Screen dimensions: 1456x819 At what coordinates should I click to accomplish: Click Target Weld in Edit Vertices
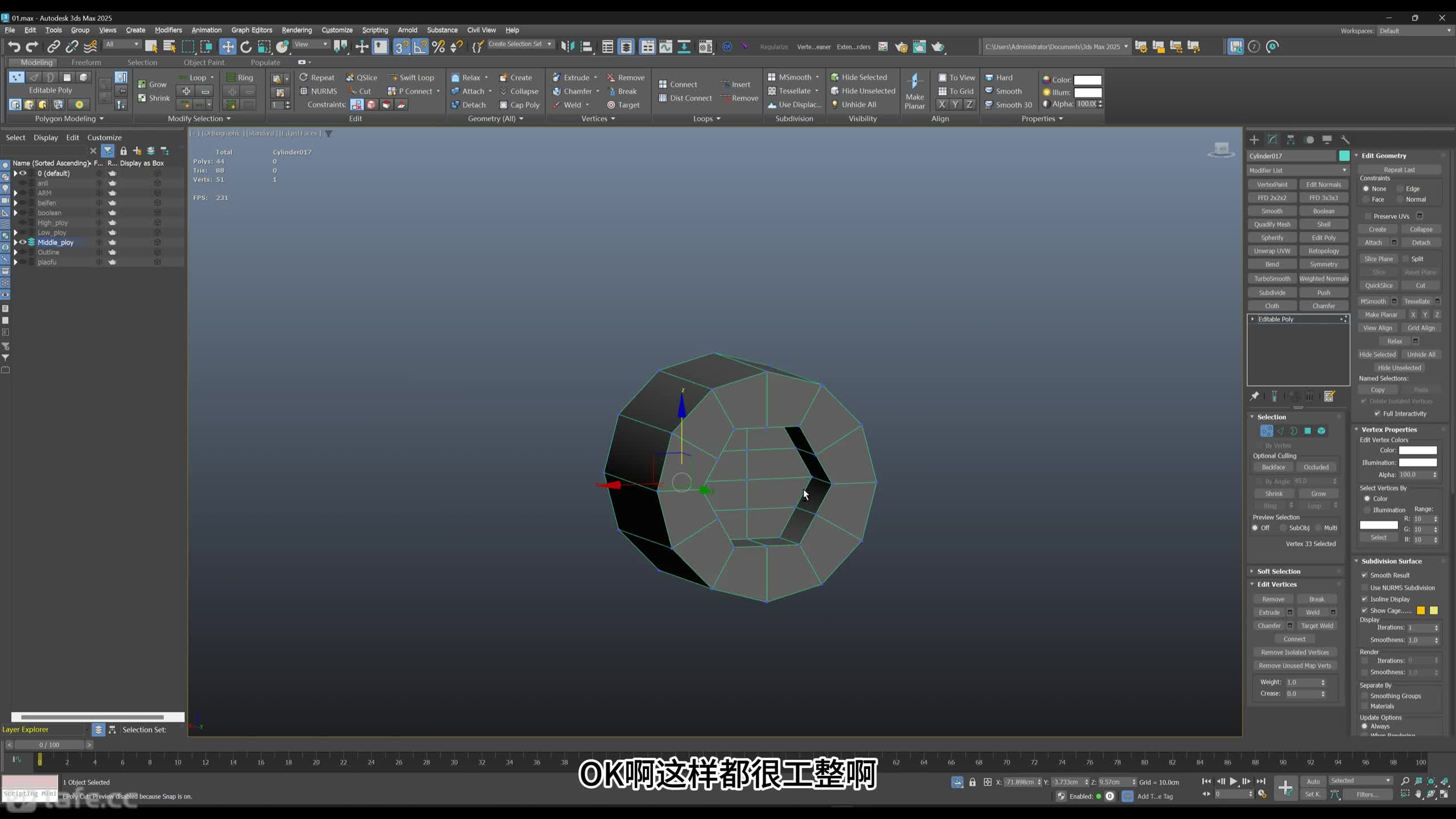click(x=1317, y=626)
